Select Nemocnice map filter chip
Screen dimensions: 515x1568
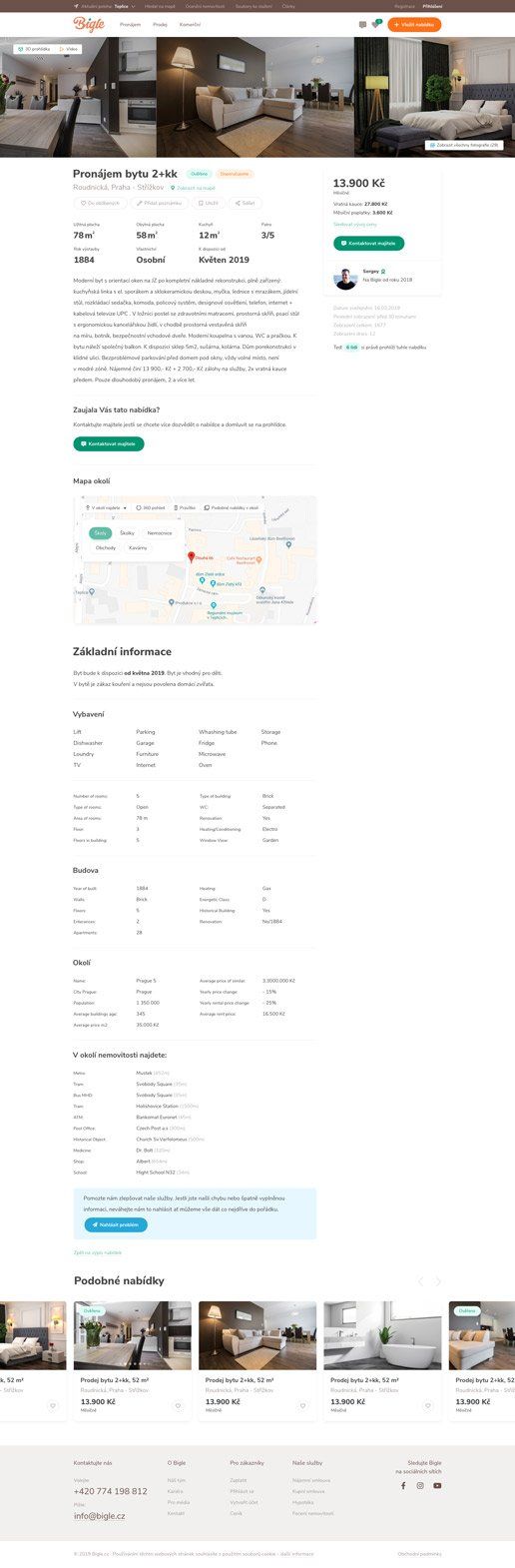click(160, 533)
